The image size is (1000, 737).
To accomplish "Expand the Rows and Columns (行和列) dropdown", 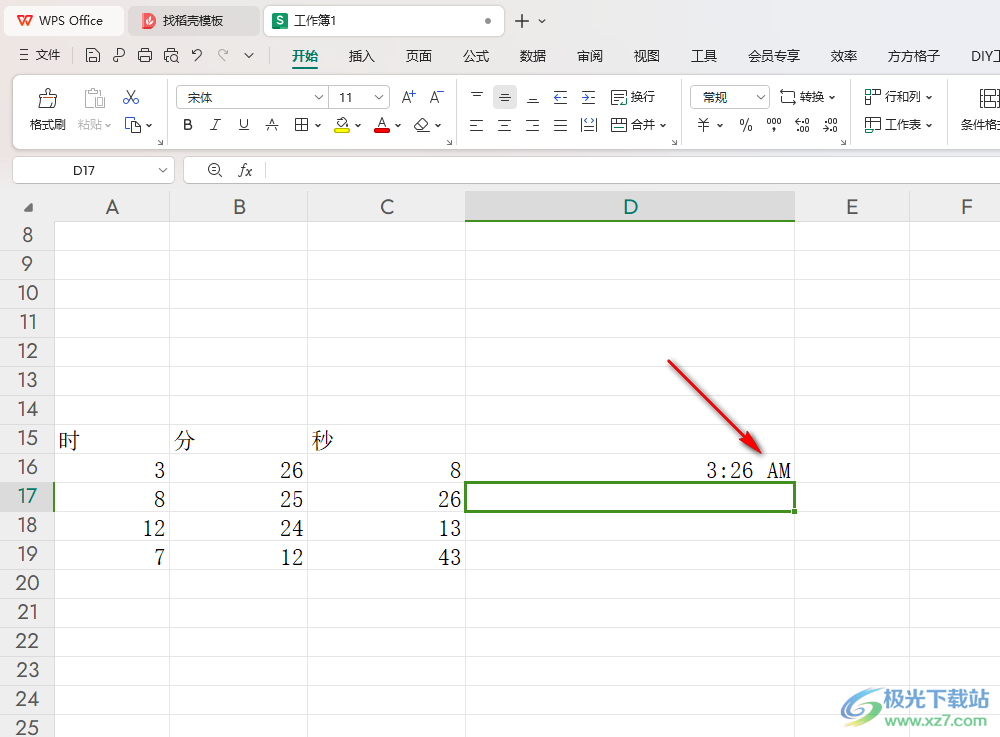I will click(929, 98).
